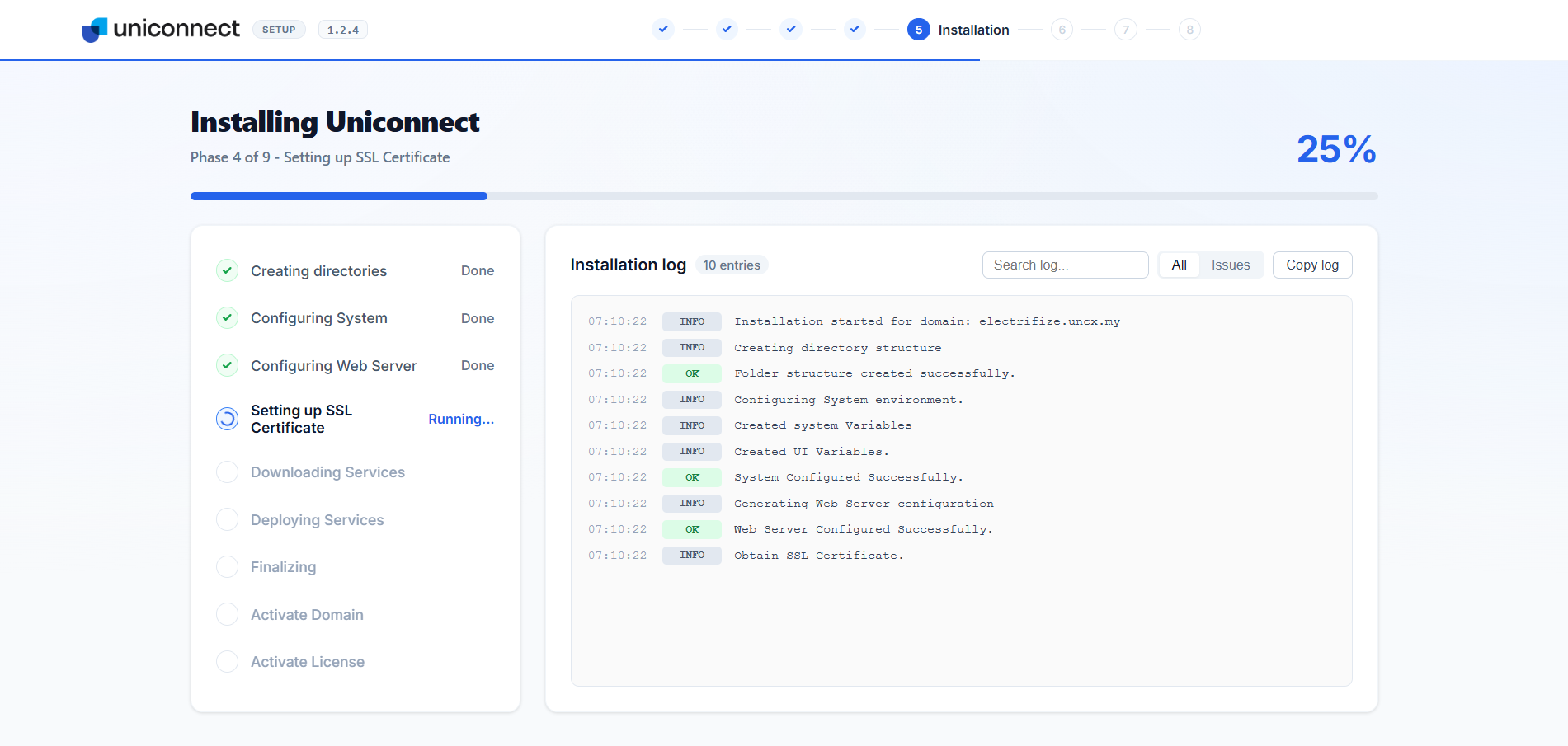This screenshot has height=746, width=1568.
Task: Focus the Search log input field
Action: [x=1065, y=265]
